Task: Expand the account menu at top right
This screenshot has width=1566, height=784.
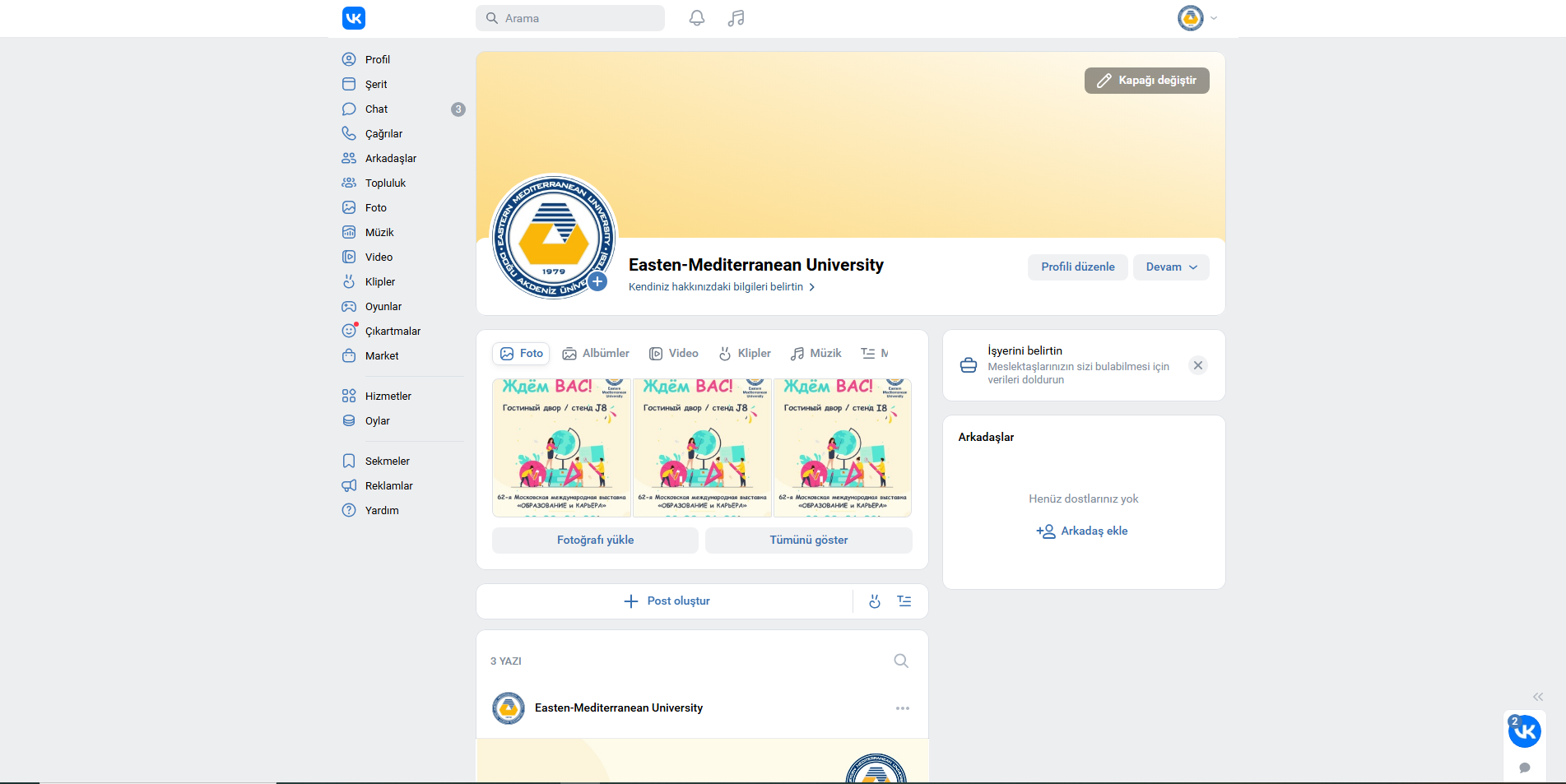Action: tap(1197, 18)
